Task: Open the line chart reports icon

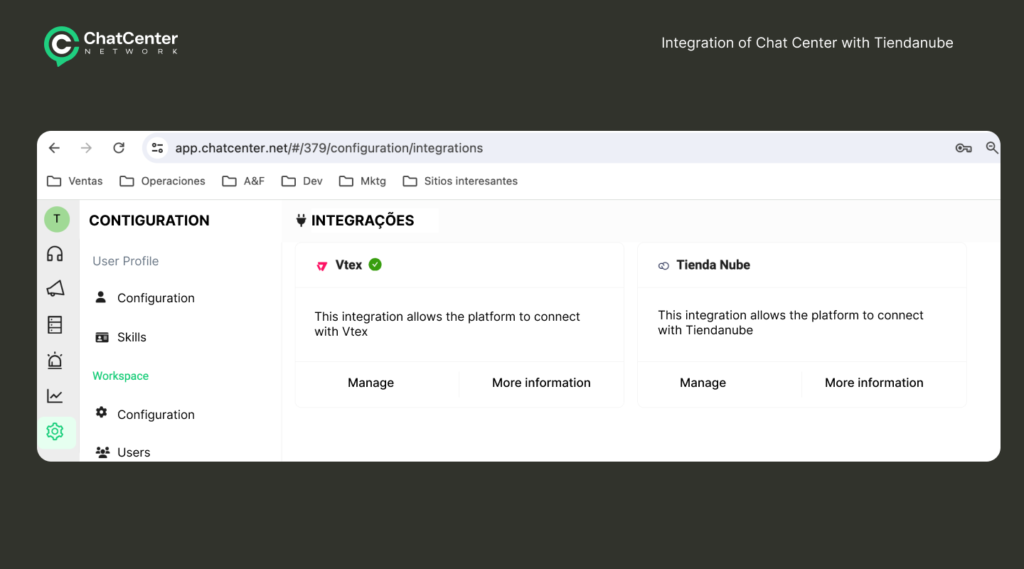Action: (x=55, y=396)
